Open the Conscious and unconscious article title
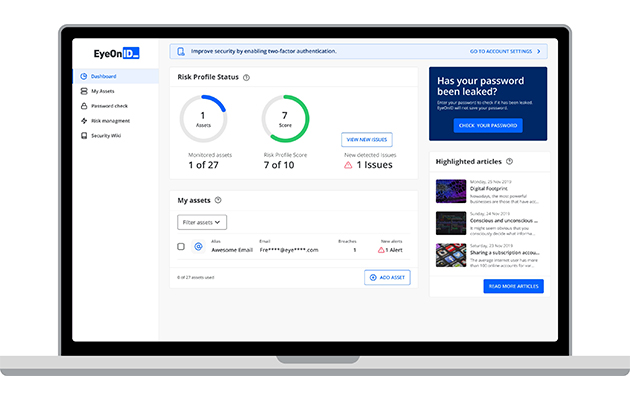The width and height of the screenshot is (630, 400). click(x=504, y=221)
